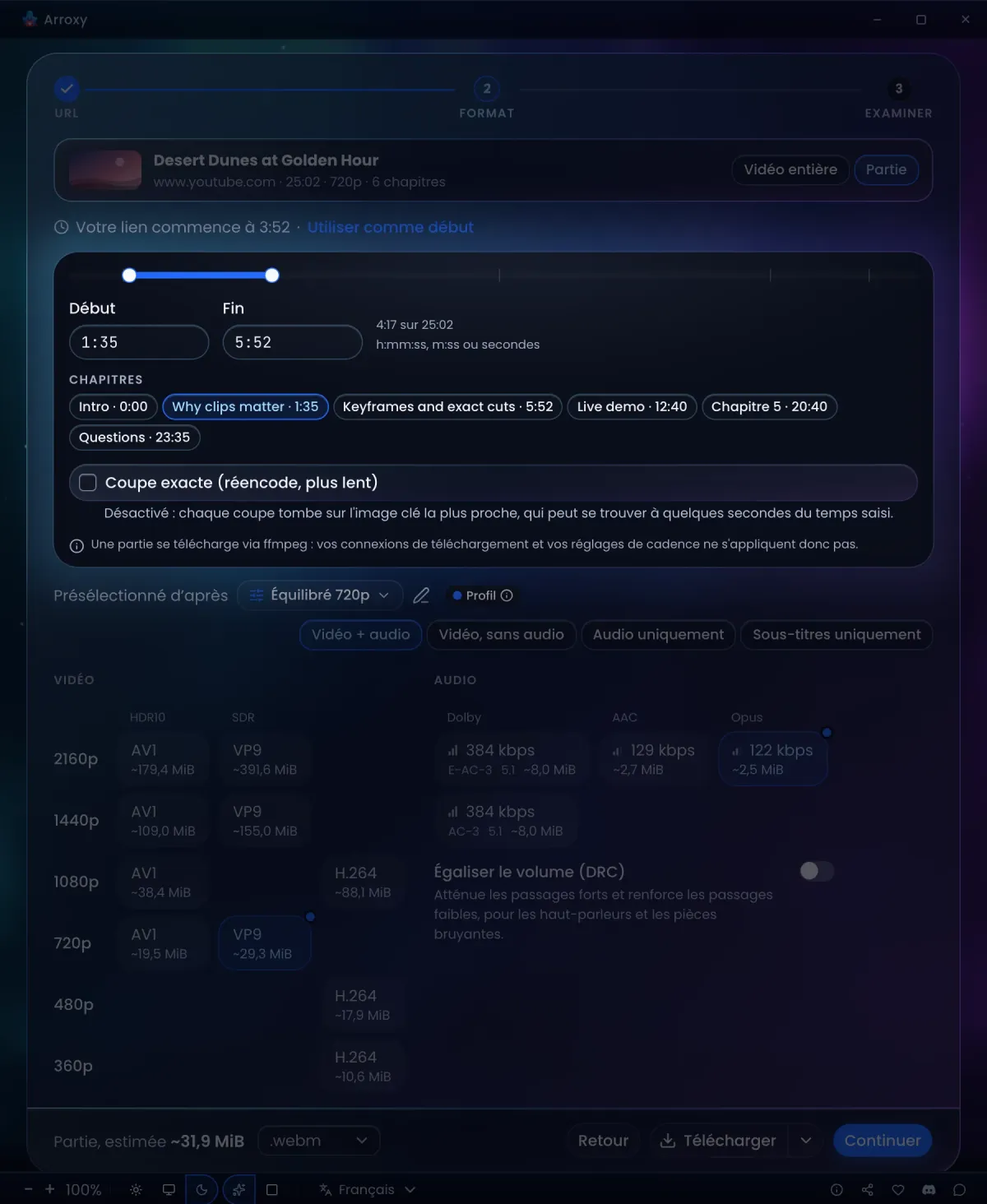
Task: Enable the Coupe exacte checkbox
Action: point(88,483)
